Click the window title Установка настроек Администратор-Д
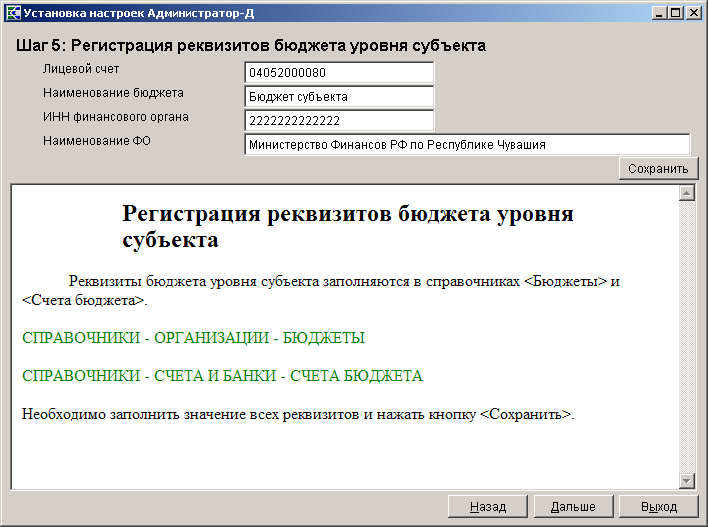The width and height of the screenshot is (708, 527). [139, 14]
